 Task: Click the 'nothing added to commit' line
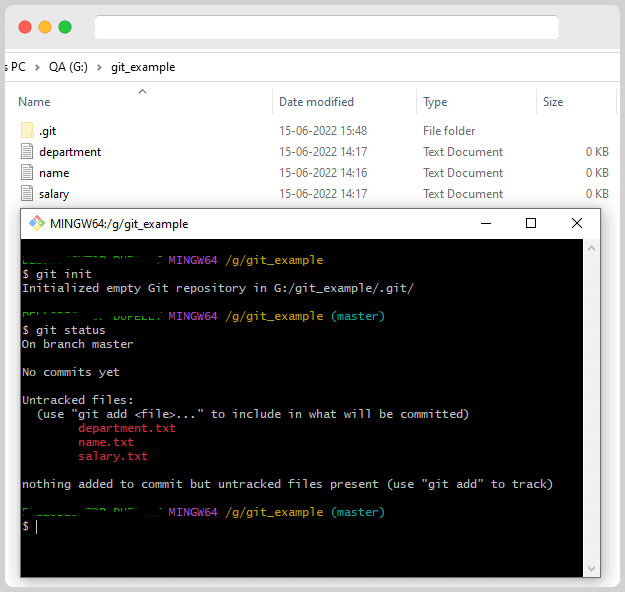click(287, 484)
